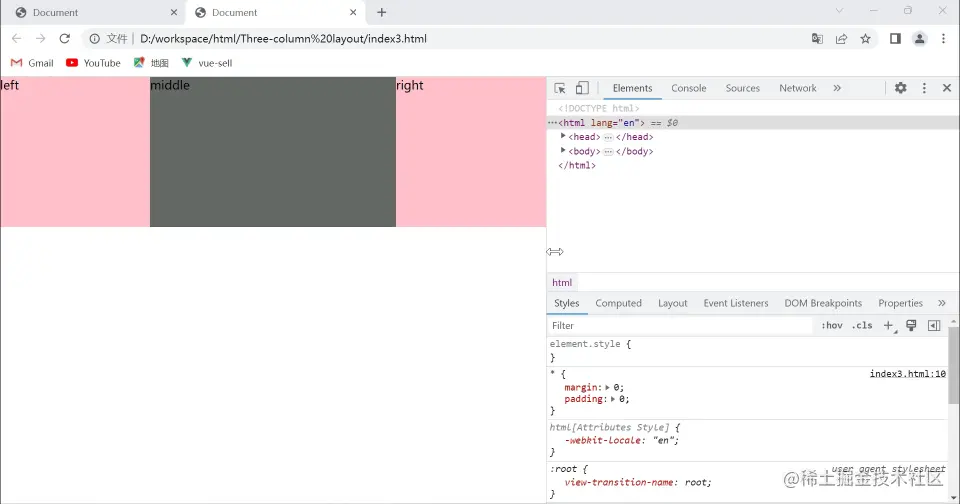
Task: Expand the body element node
Action: pyautogui.click(x=563, y=151)
